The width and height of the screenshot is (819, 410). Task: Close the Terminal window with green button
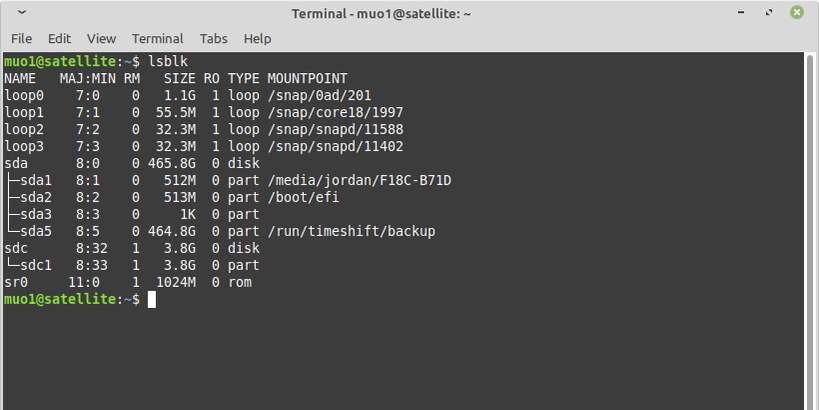797,13
